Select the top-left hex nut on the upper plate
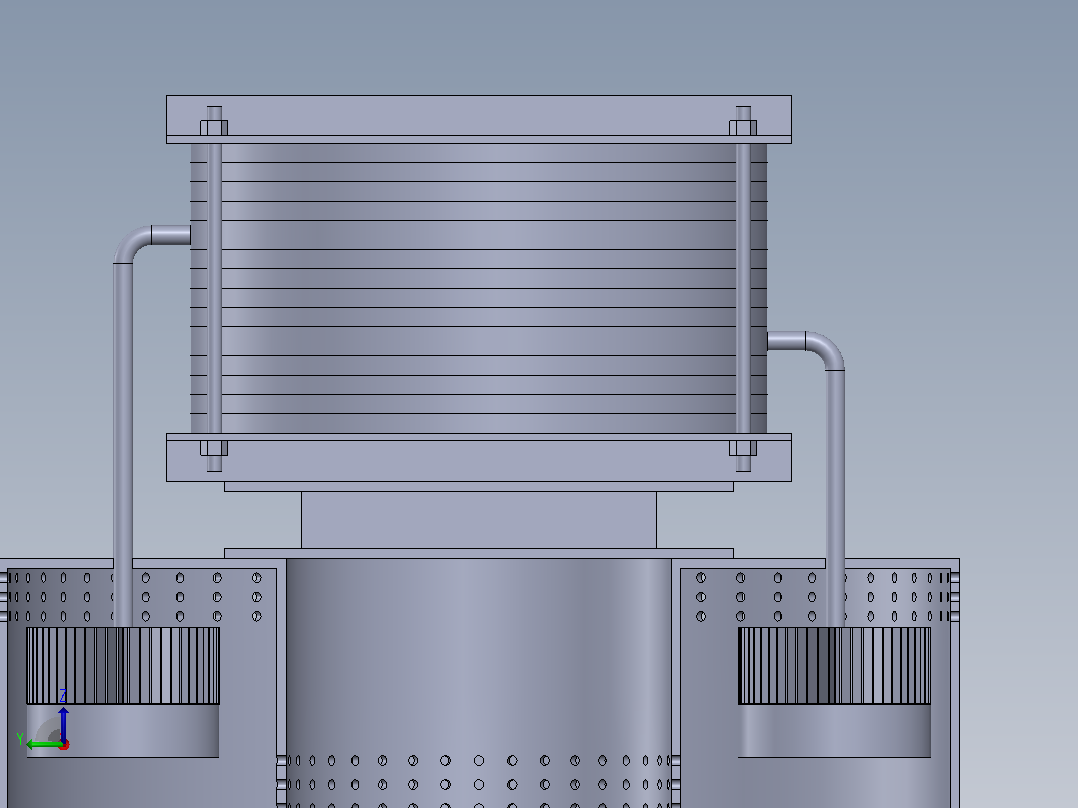This screenshot has height=808, width=1078. pos(214,128)
